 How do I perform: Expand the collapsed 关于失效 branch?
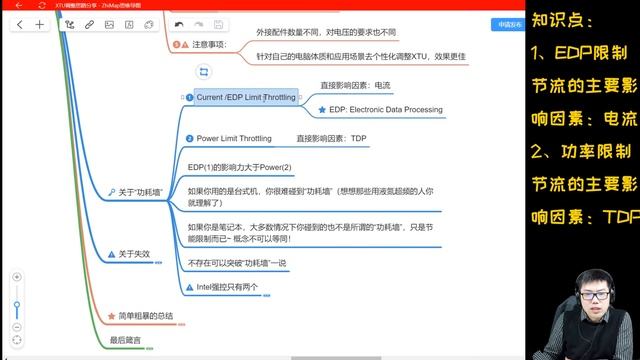[x=158, y=262]
